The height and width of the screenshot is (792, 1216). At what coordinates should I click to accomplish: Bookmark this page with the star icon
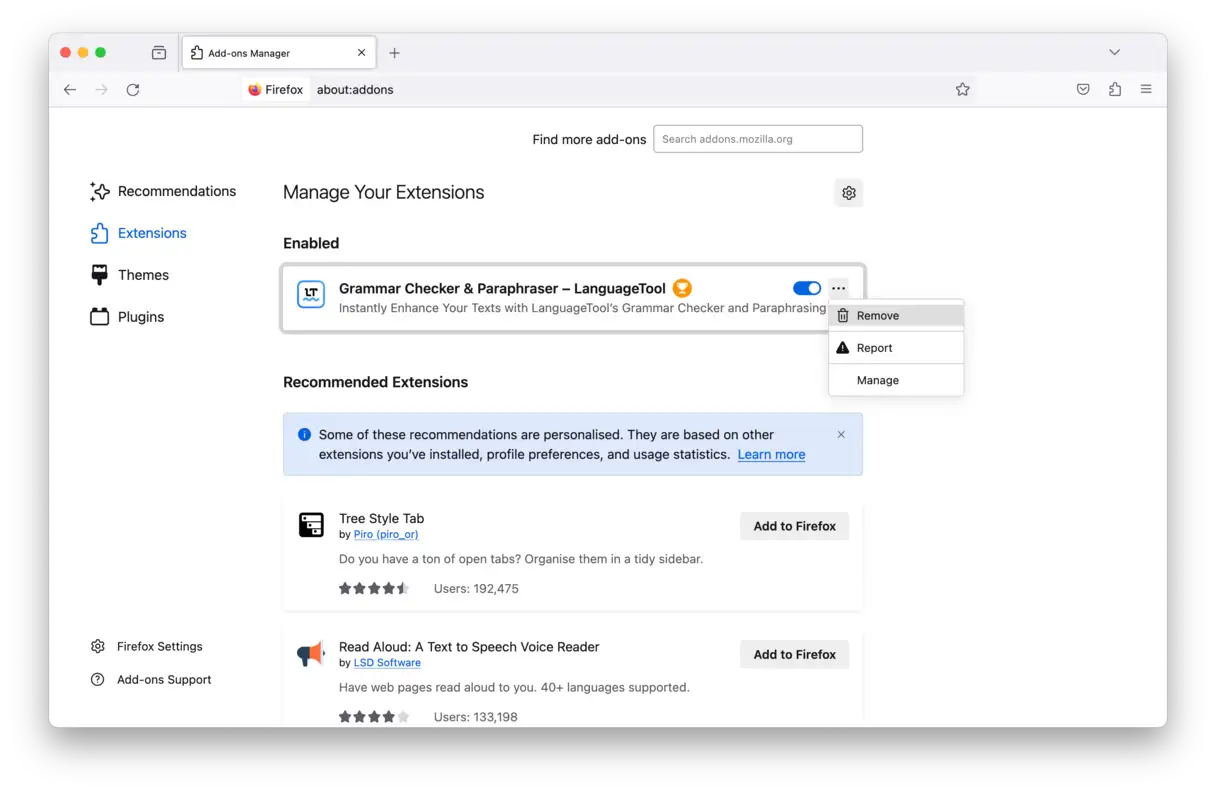(x=962, y=90)
